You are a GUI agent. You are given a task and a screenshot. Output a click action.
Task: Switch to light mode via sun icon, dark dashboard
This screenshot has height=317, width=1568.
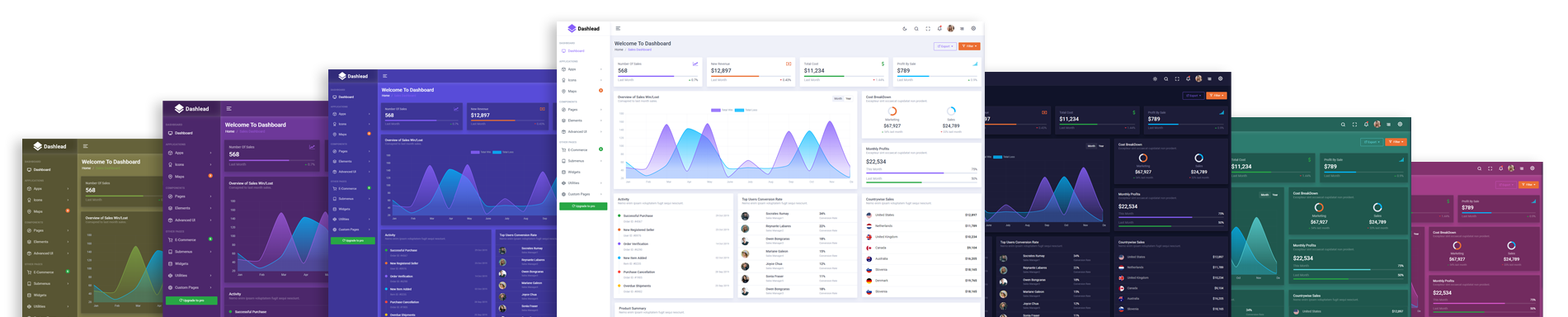(x=1155, y=78)
